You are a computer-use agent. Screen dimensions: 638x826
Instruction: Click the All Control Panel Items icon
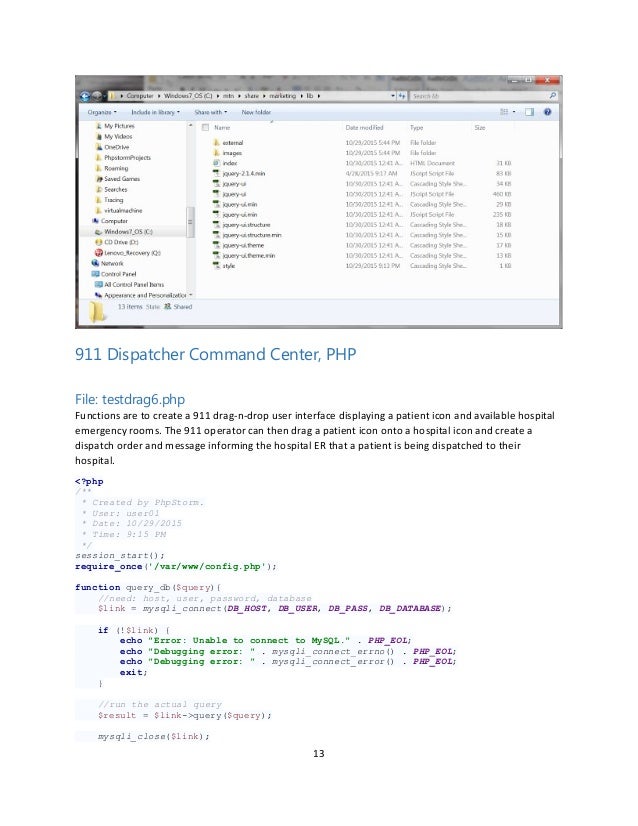99,284
